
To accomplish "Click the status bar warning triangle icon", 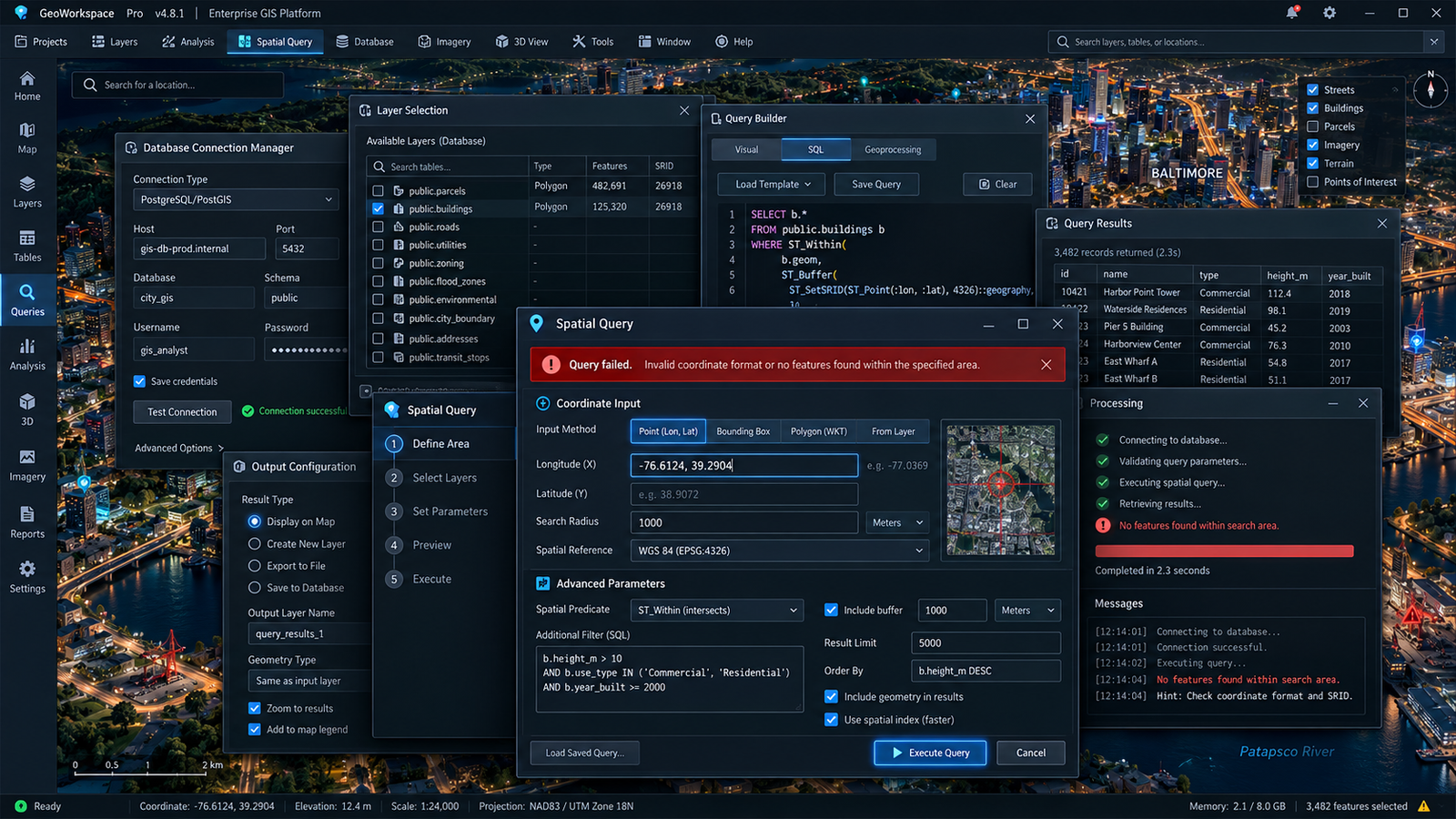I will pos(1424,806).
